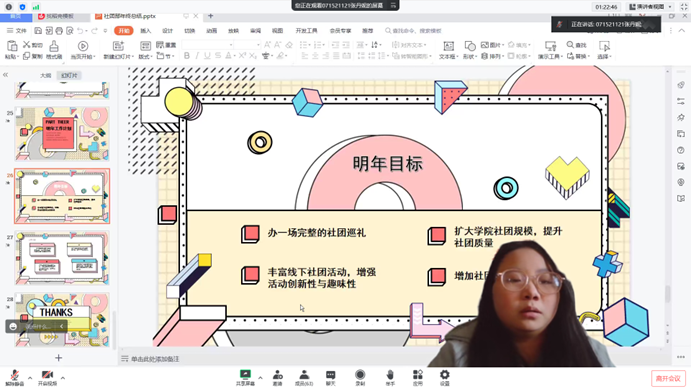Click the Format Painter brush icon
Screen dimensions: 691x389
pos(54,46)
